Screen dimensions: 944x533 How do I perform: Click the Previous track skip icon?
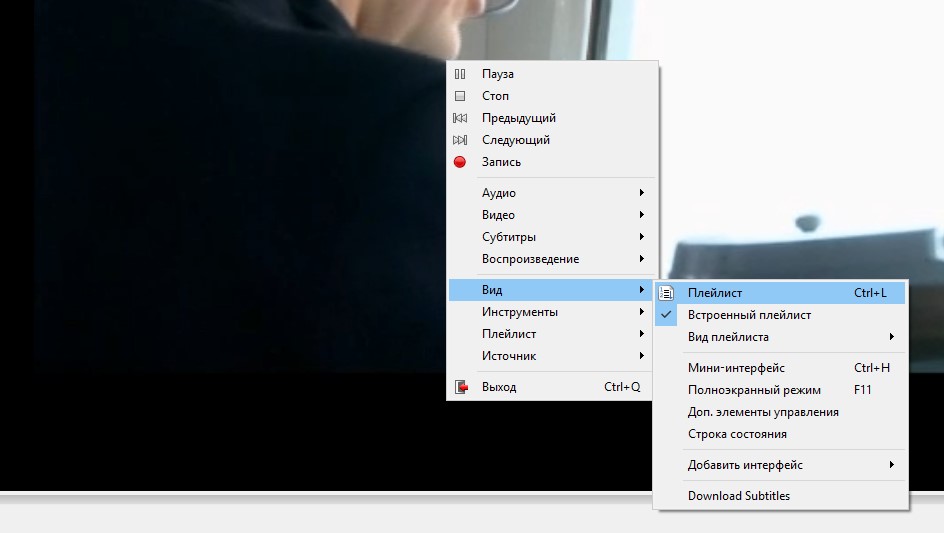460,118
